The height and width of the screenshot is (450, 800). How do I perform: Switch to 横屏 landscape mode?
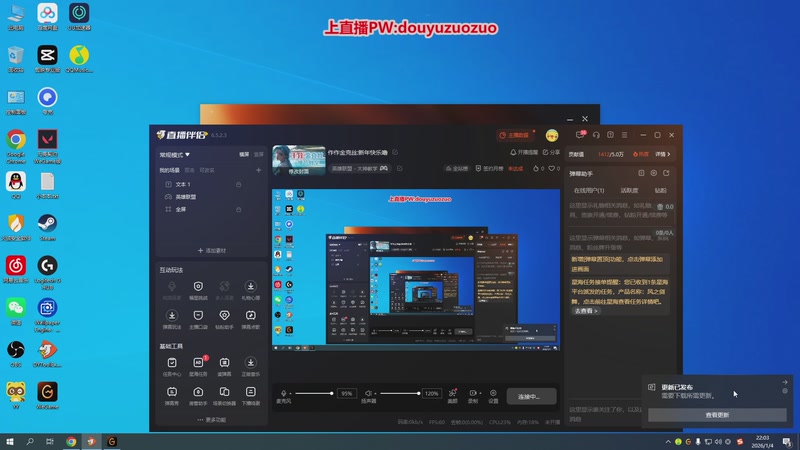tap(244, 154)
